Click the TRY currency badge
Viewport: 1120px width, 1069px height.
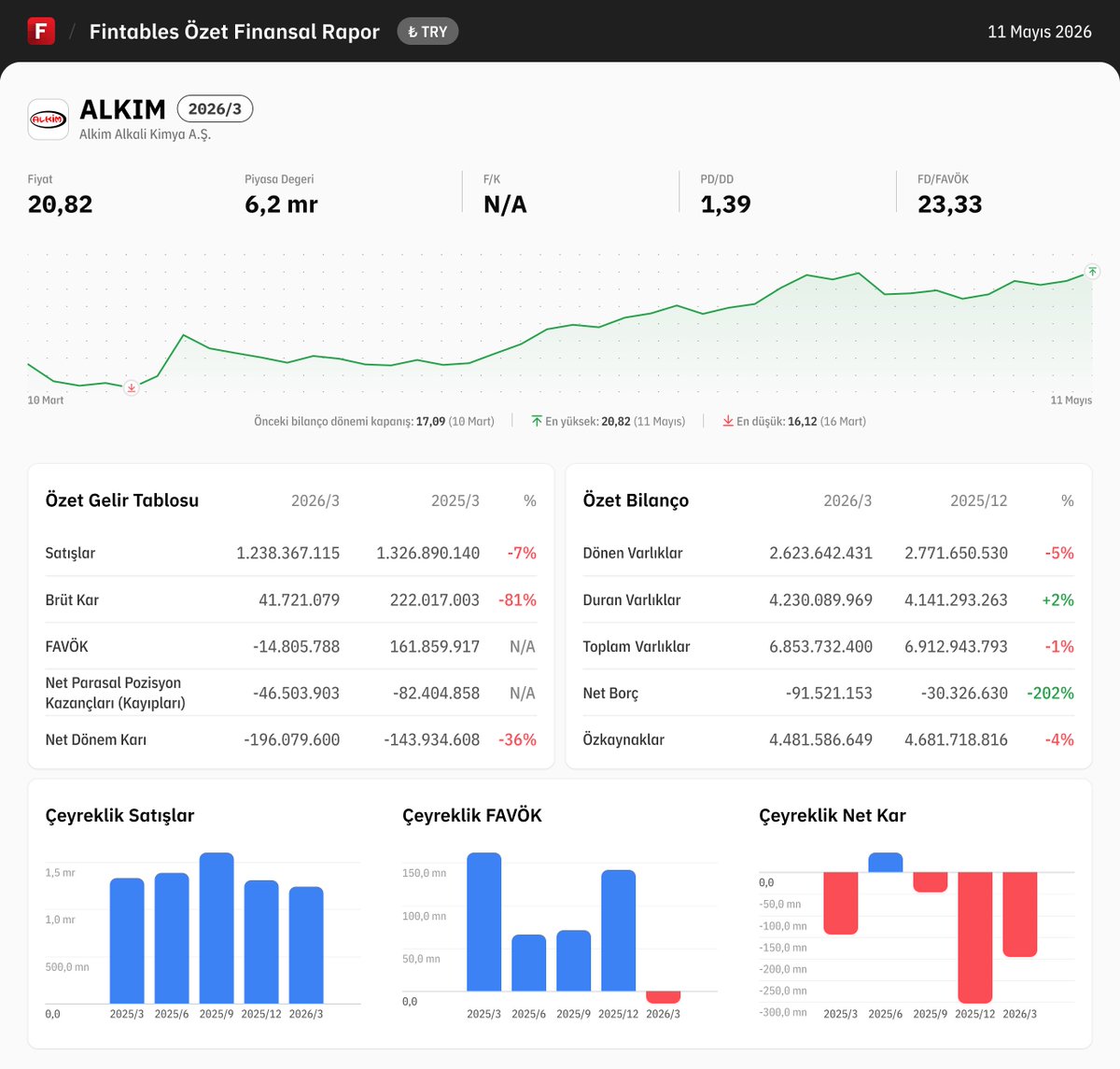[x=427, y=32]
